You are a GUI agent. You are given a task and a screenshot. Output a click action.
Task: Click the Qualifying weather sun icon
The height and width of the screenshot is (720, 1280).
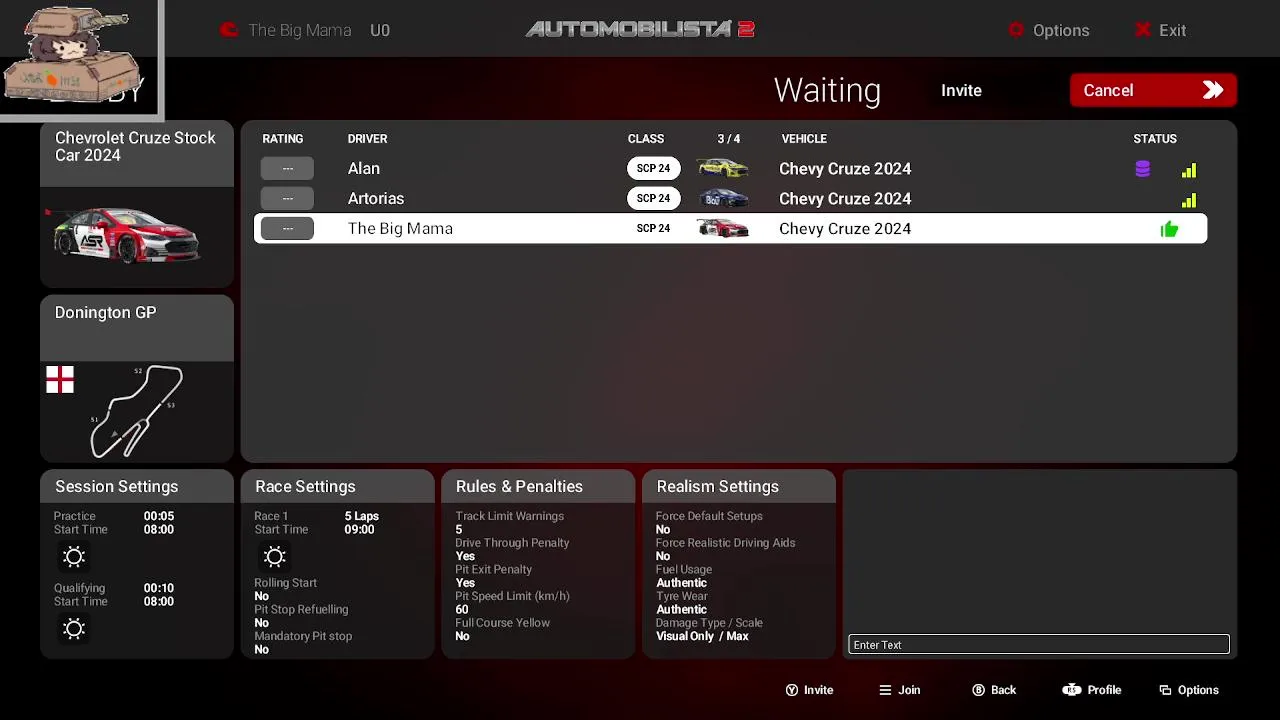74,629
